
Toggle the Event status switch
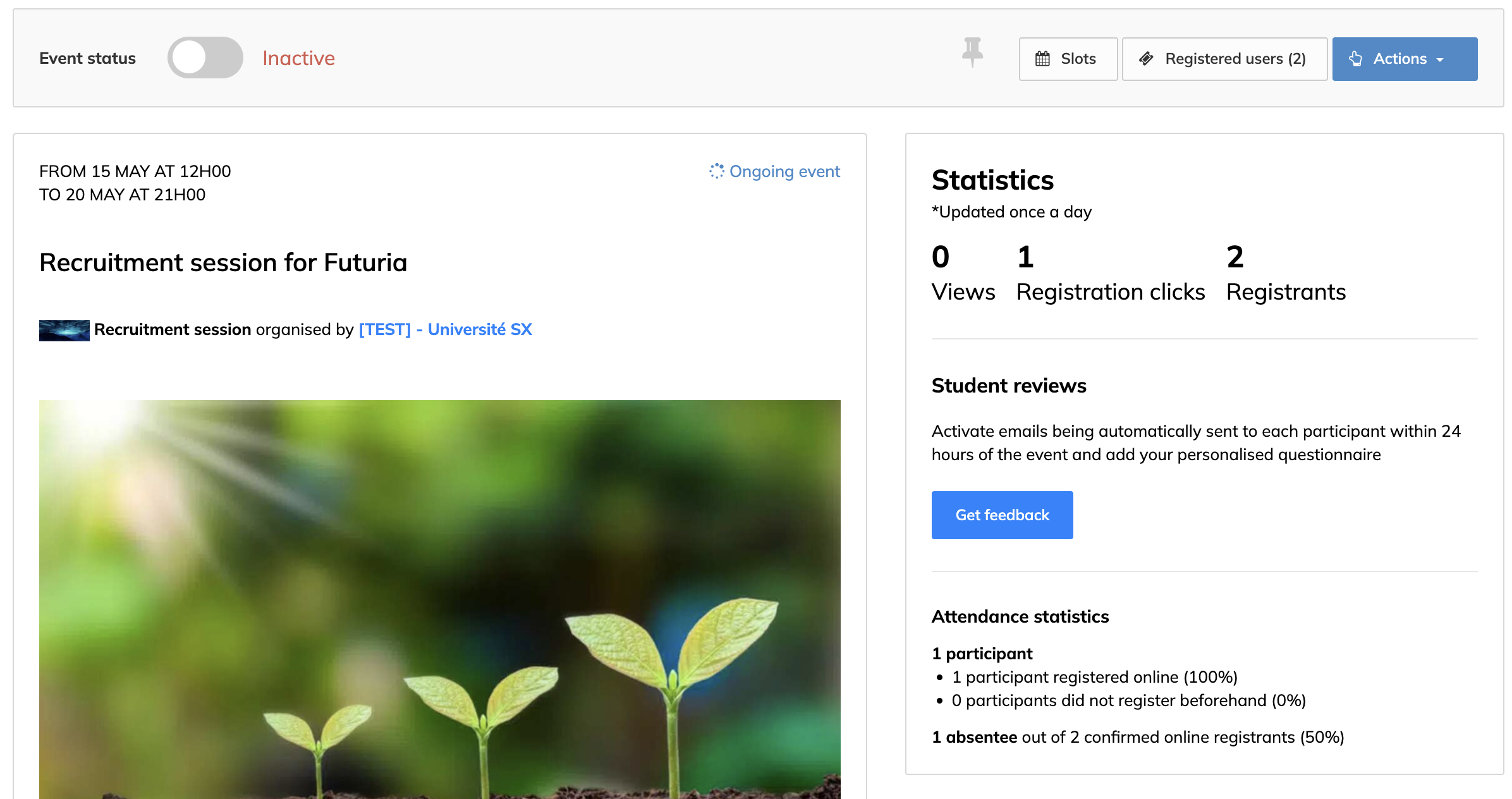pyautogui.click(x=205, y=58)
